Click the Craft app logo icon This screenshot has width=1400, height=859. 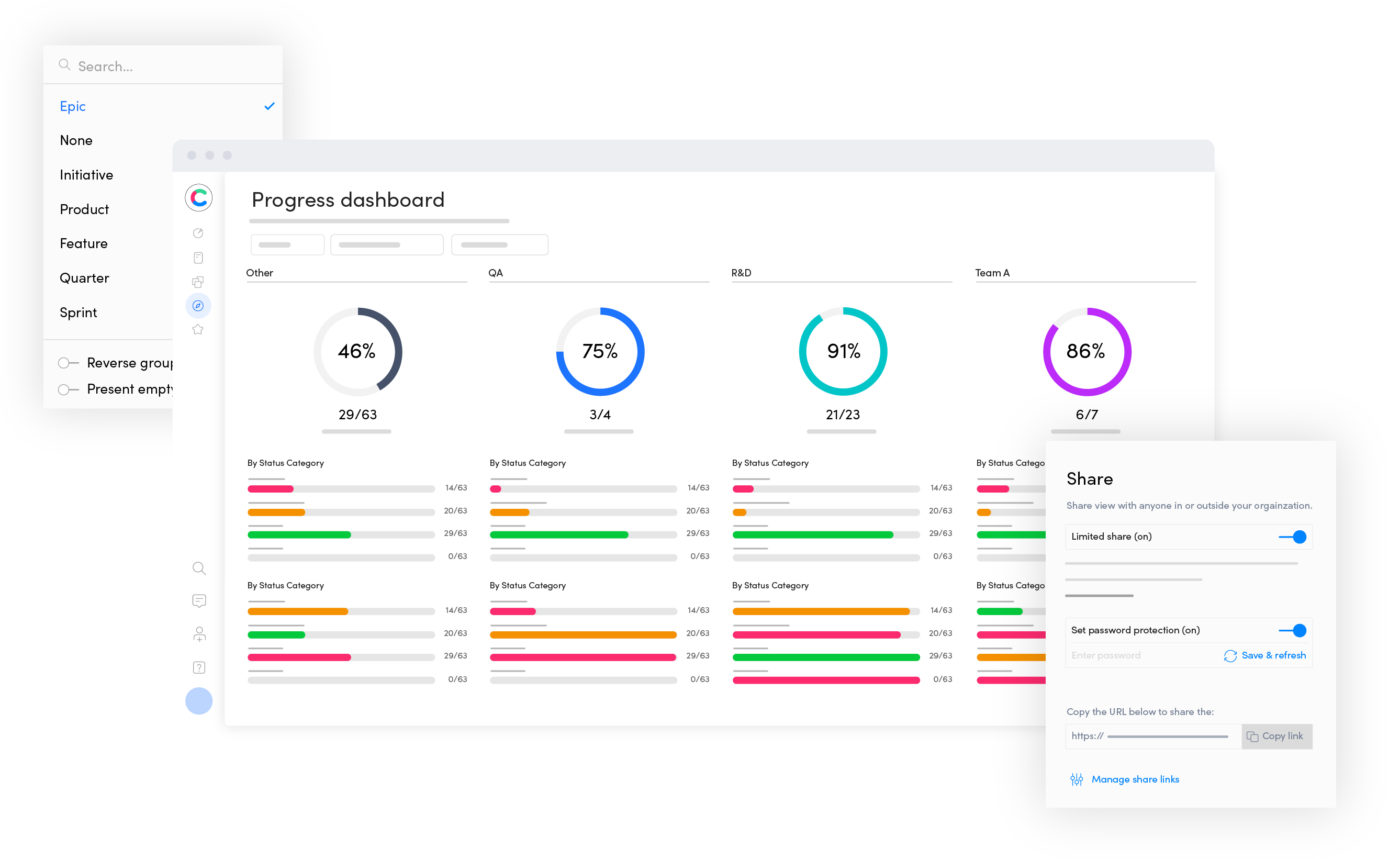click(x=198, y=197)
